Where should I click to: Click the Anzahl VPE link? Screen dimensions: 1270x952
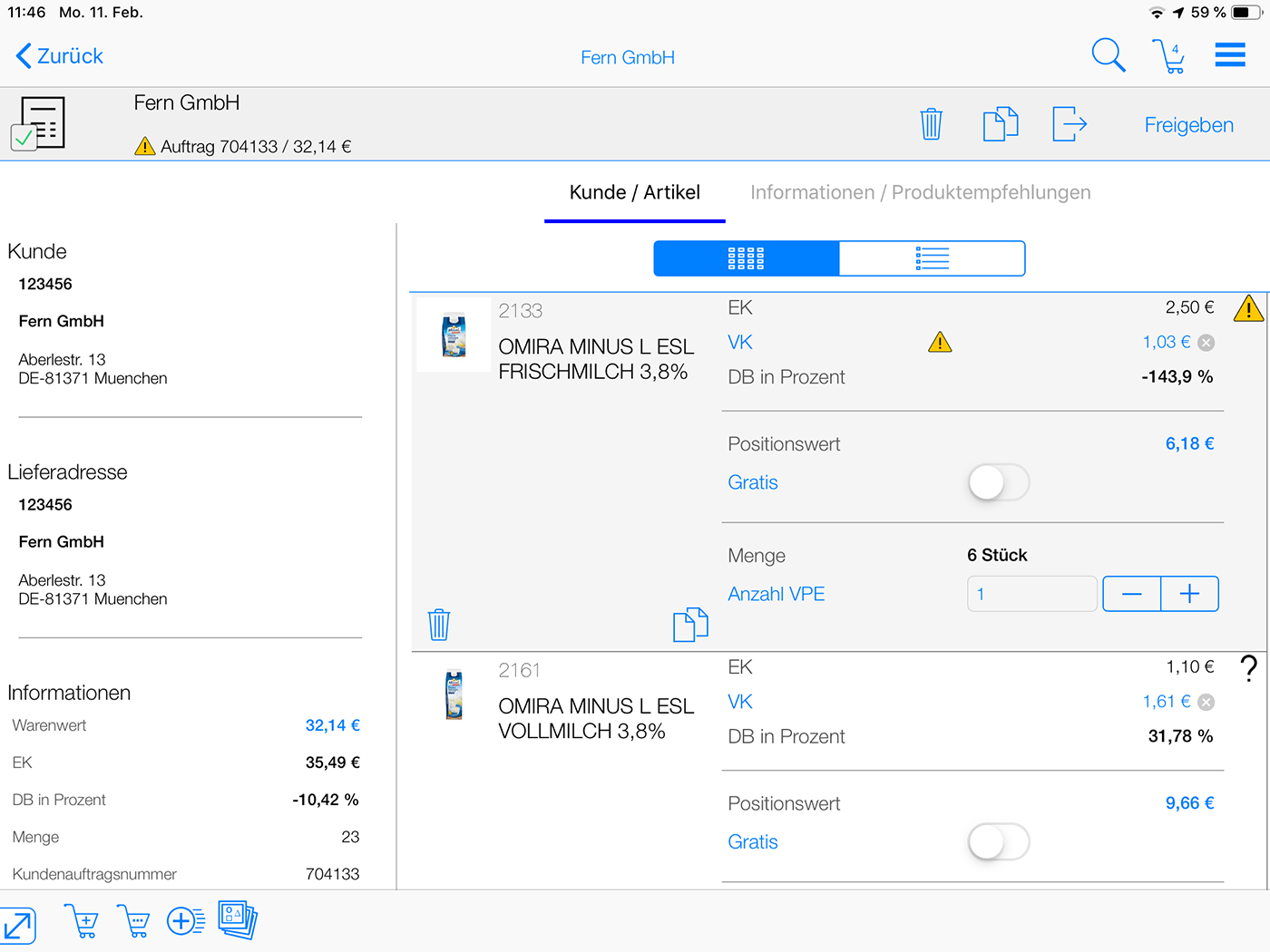(x=776, y=594)
